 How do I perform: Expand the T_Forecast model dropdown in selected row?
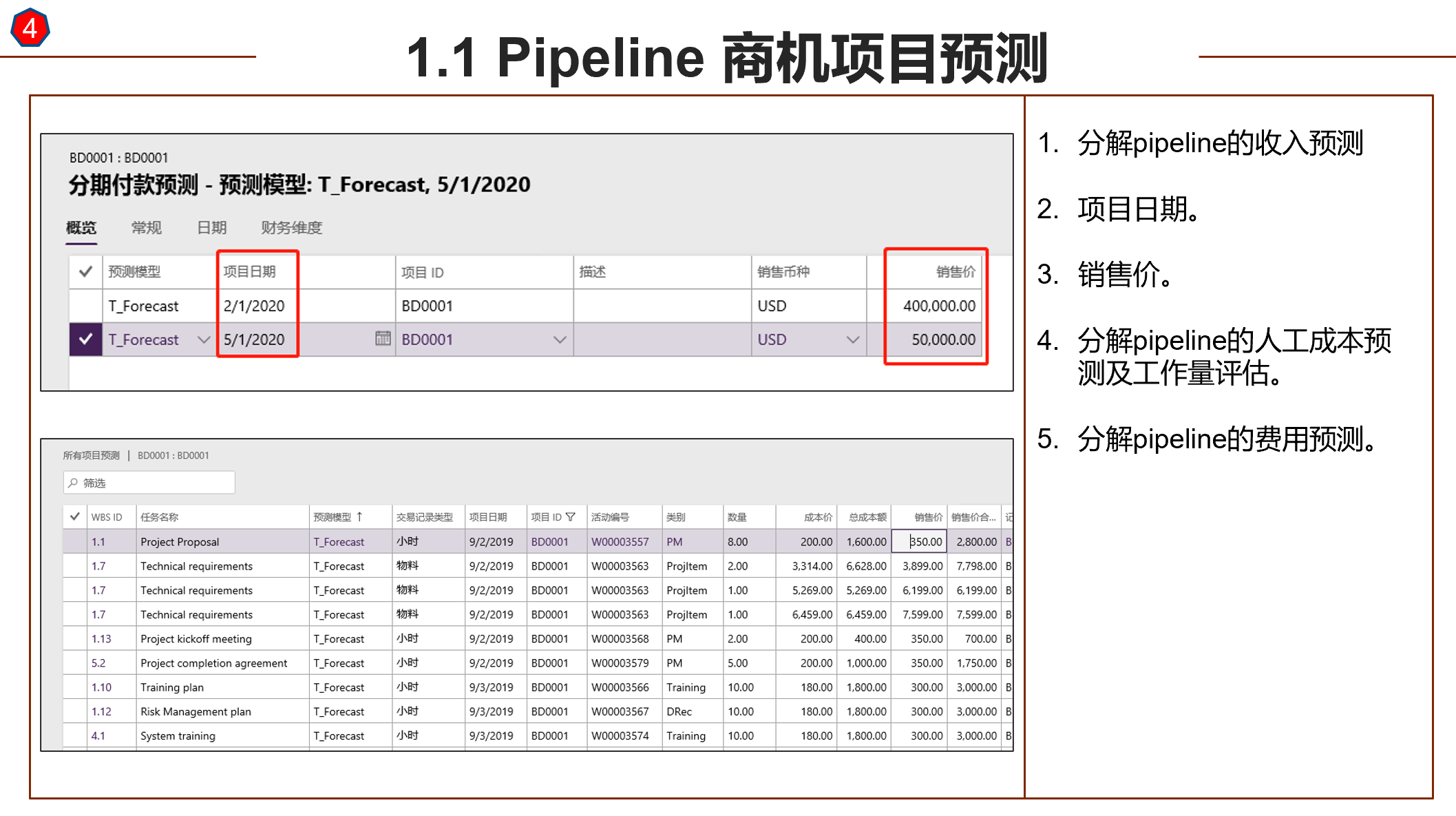[204, 339]
